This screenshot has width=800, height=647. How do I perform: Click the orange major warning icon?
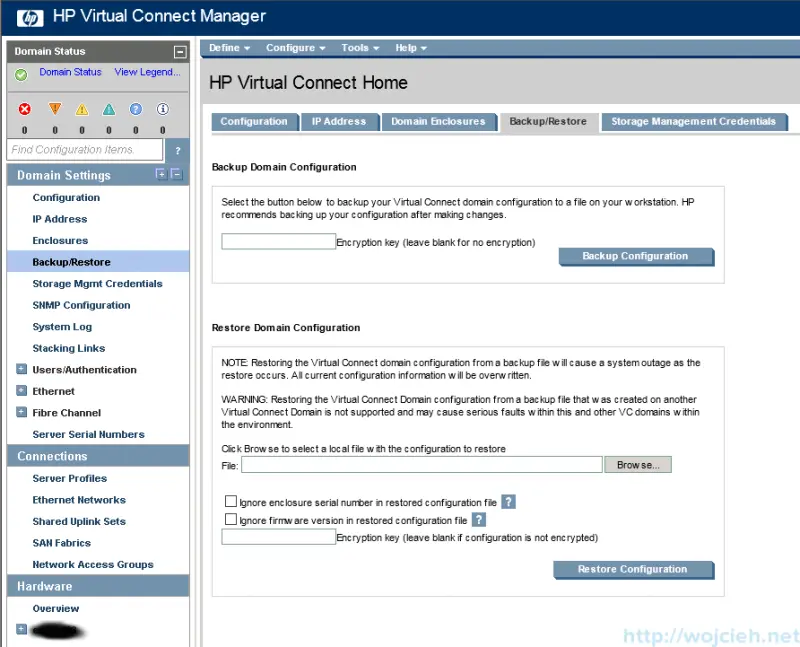(53, 109)
